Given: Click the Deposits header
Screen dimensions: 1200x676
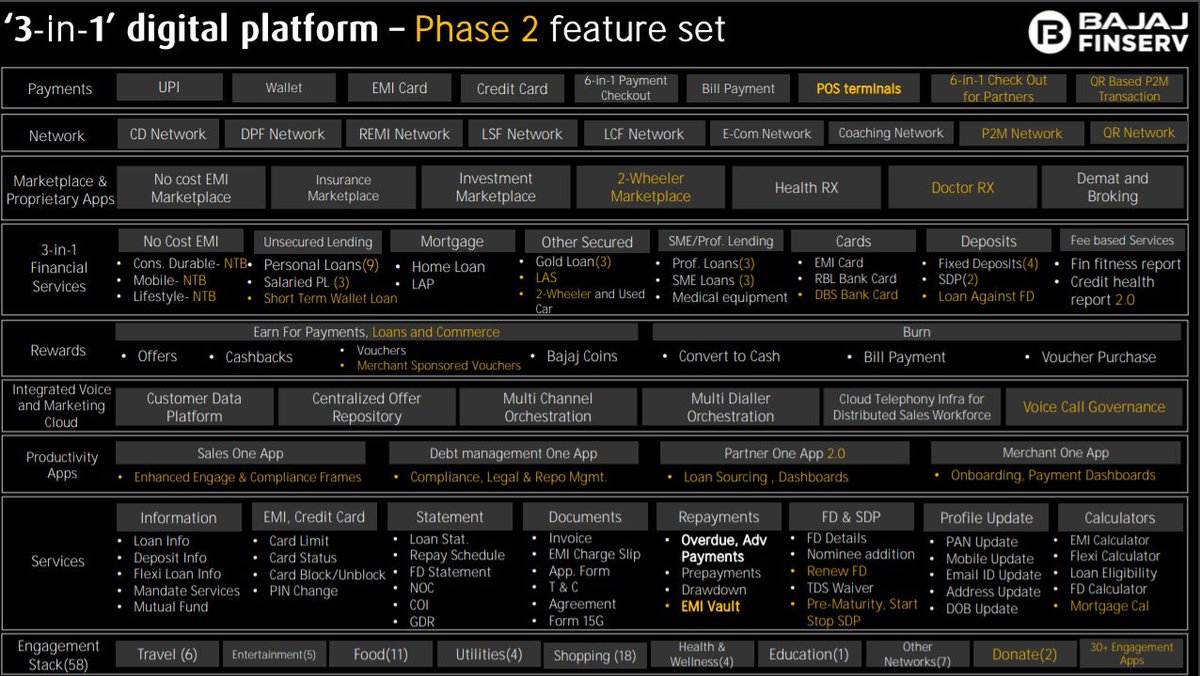Looking at the screenshot, I should tap(988, 241).
